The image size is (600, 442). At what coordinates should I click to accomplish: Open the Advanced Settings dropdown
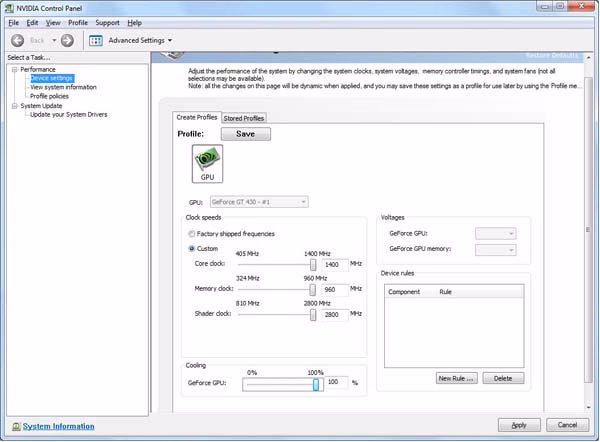[170, 40]
